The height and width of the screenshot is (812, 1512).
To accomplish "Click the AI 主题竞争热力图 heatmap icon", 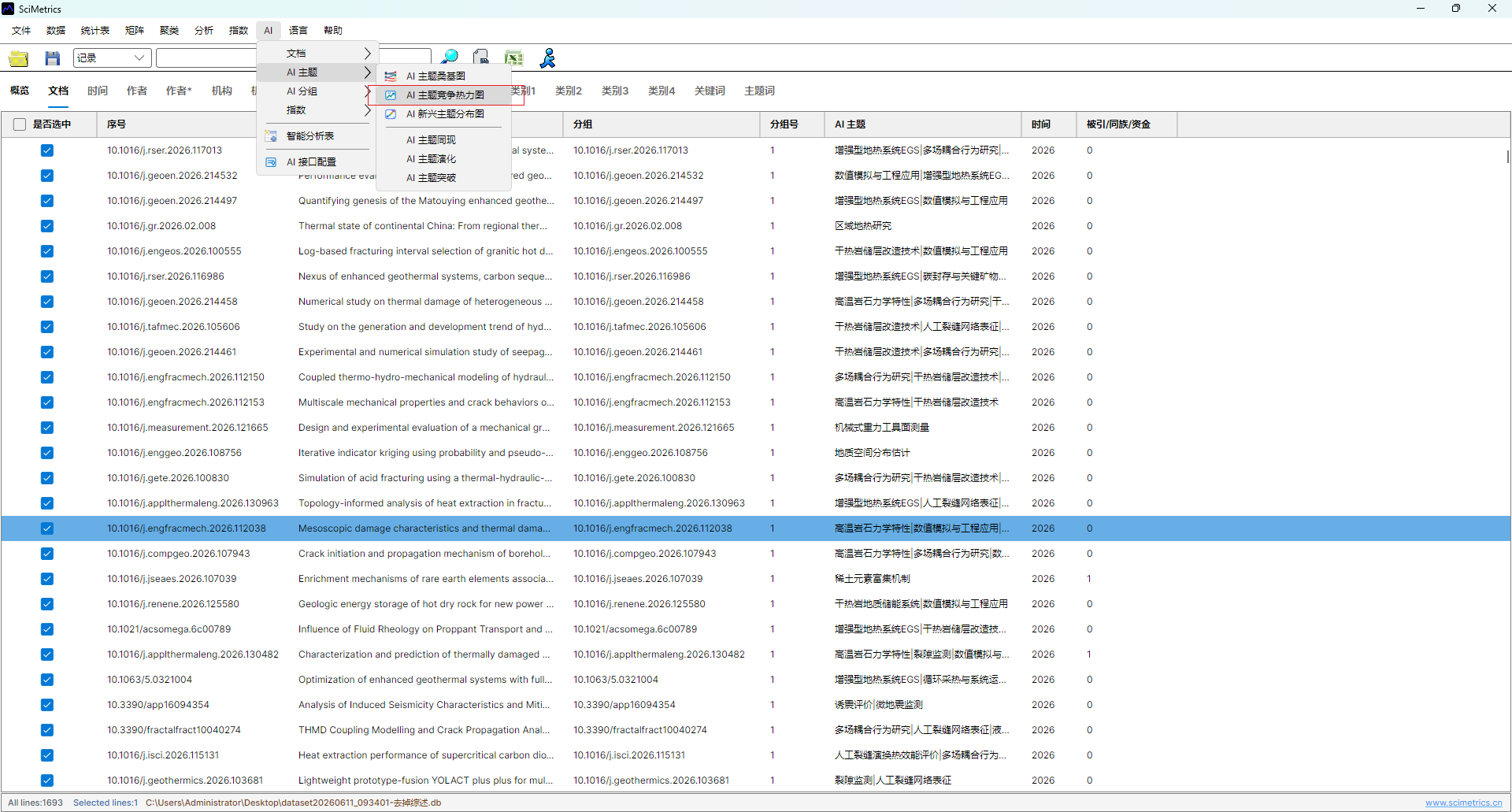I will click(x=391, y=95).
